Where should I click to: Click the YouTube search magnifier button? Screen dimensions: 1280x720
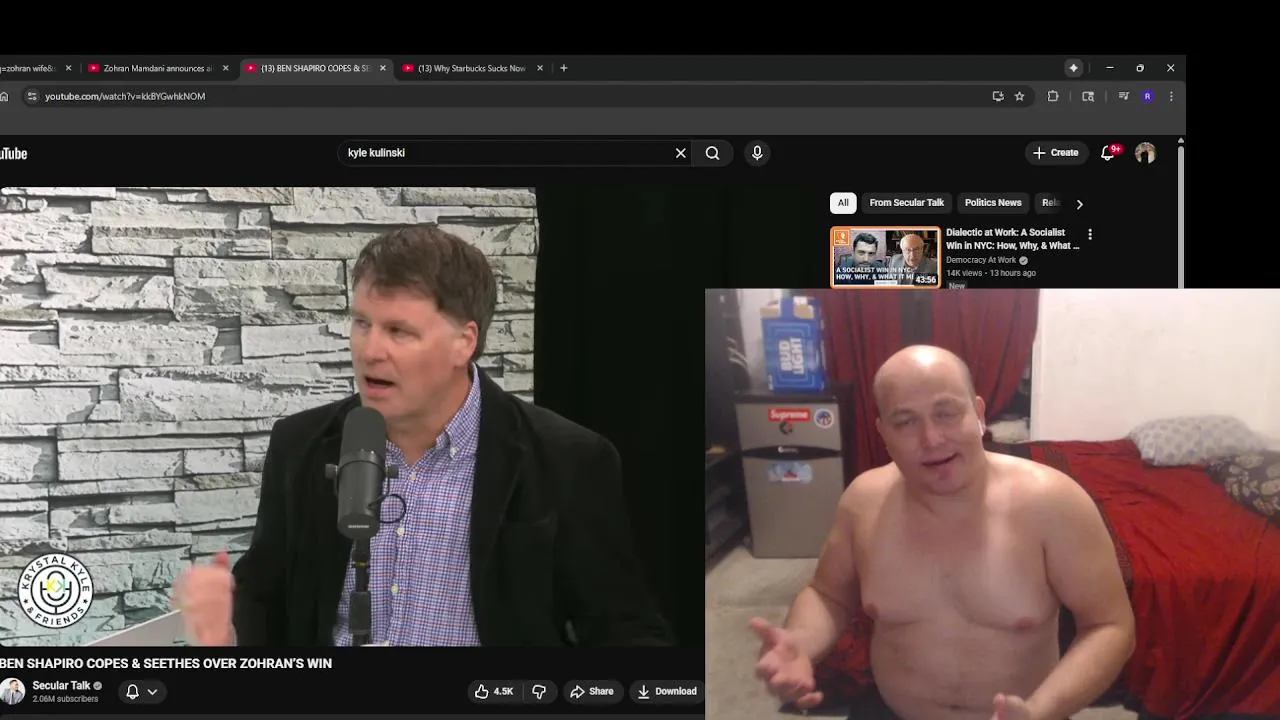coord(712,153)
